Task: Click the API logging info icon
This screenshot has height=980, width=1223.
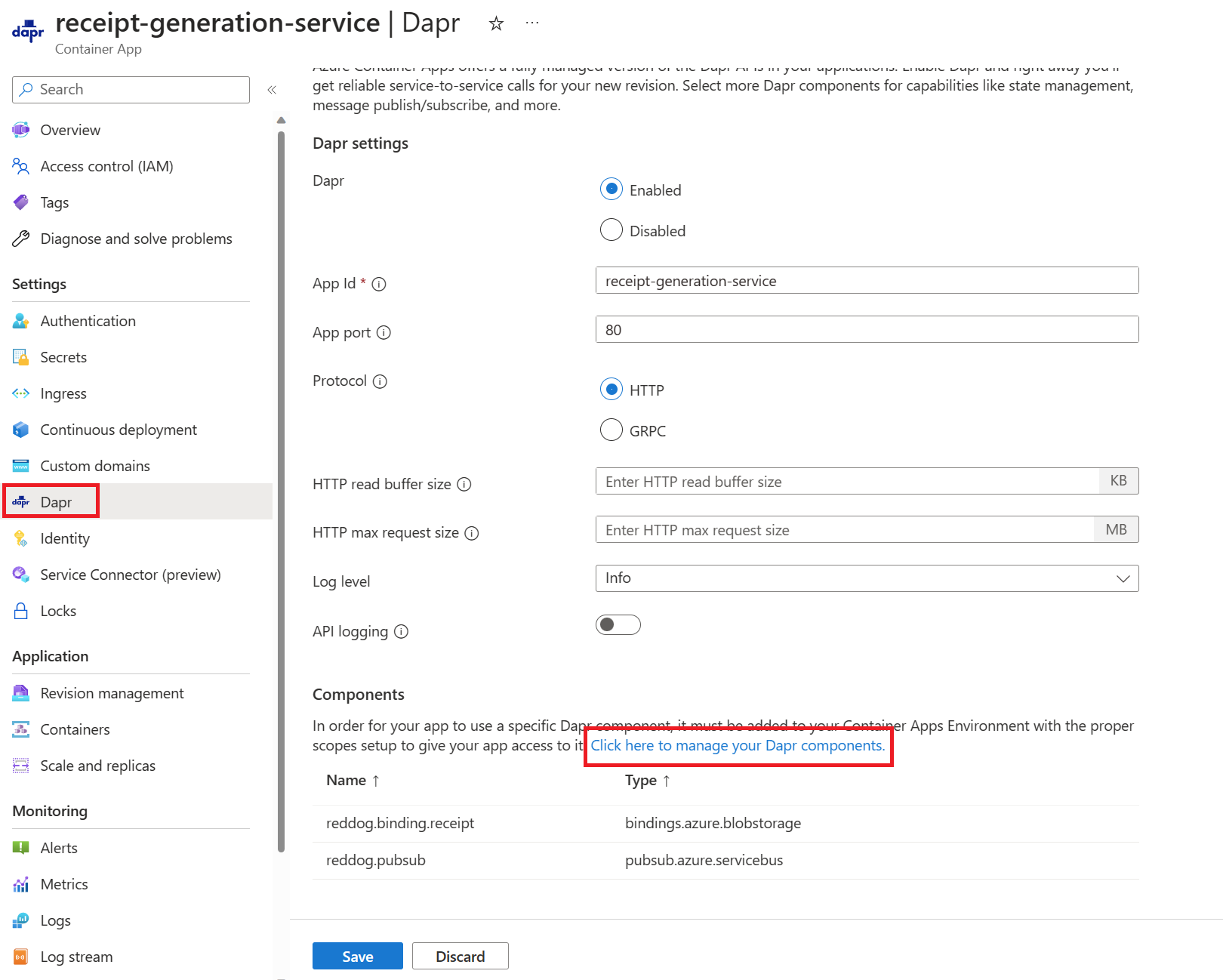Action: [x=402, y=631]
